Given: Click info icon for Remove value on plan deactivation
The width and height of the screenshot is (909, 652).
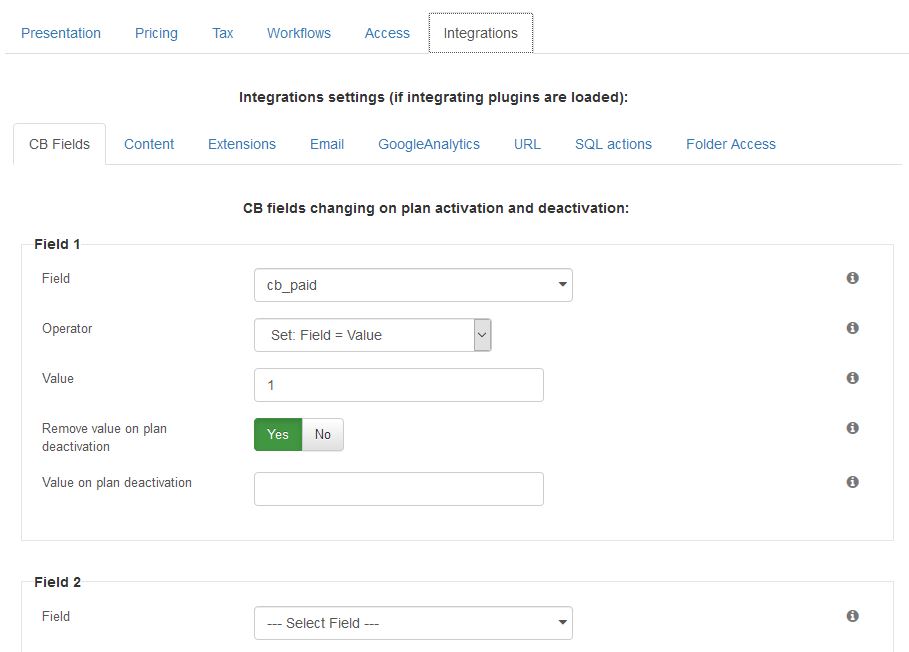Looking at the screenshot, I should point(852,428).
